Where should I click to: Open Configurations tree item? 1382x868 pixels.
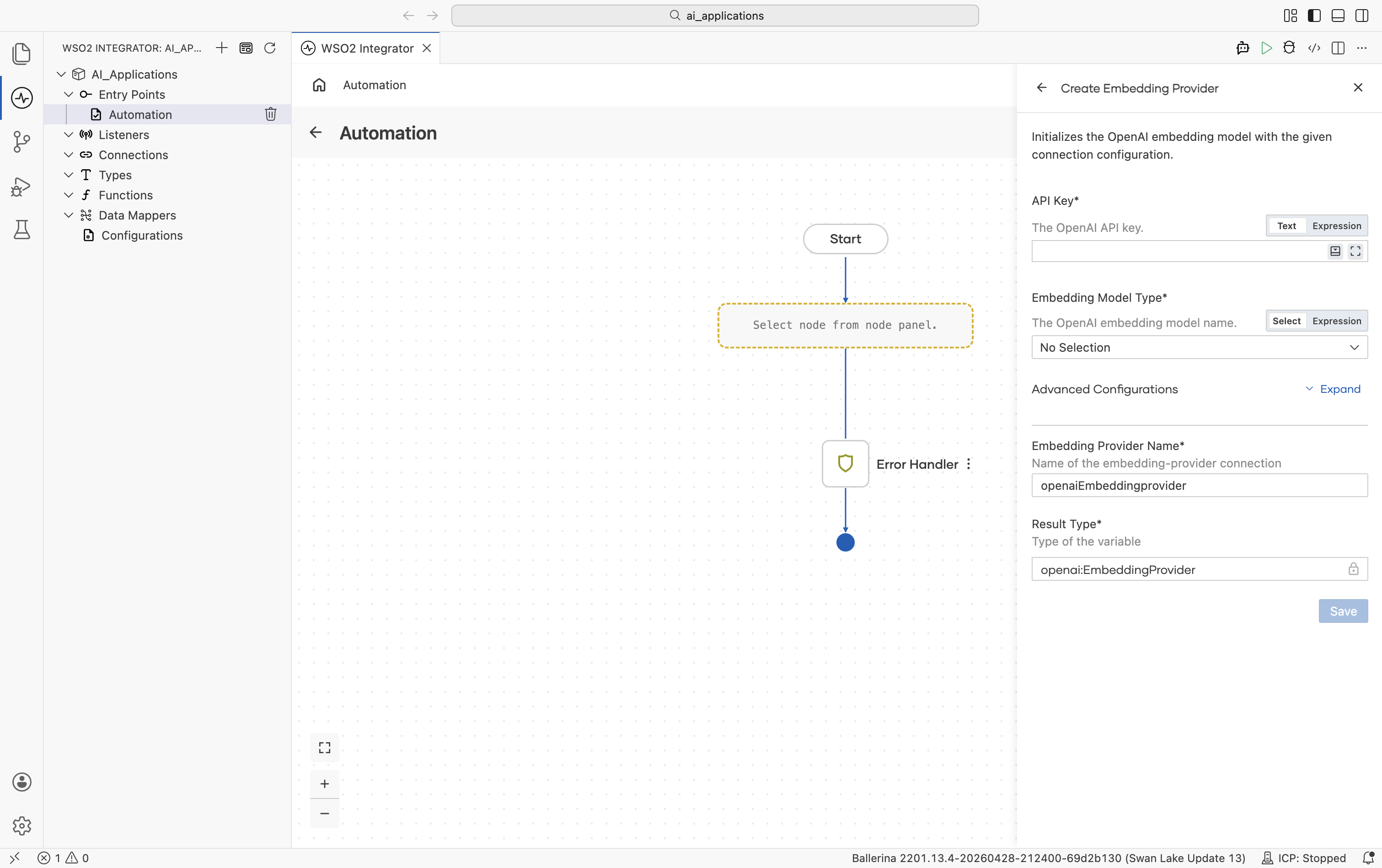pyautogui.click(x=142, y=236)
